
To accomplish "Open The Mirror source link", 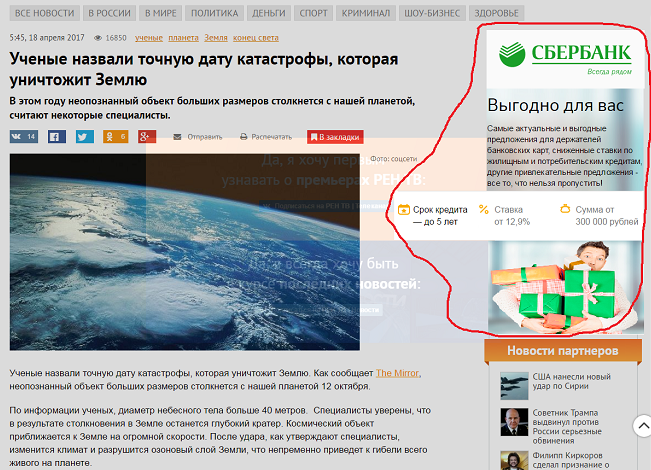I will point(397,373).
